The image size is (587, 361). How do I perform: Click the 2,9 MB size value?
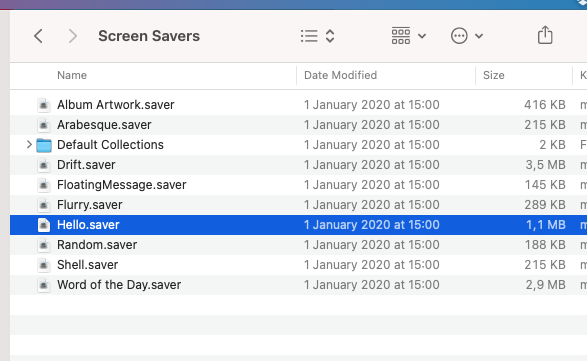point(545,285)
